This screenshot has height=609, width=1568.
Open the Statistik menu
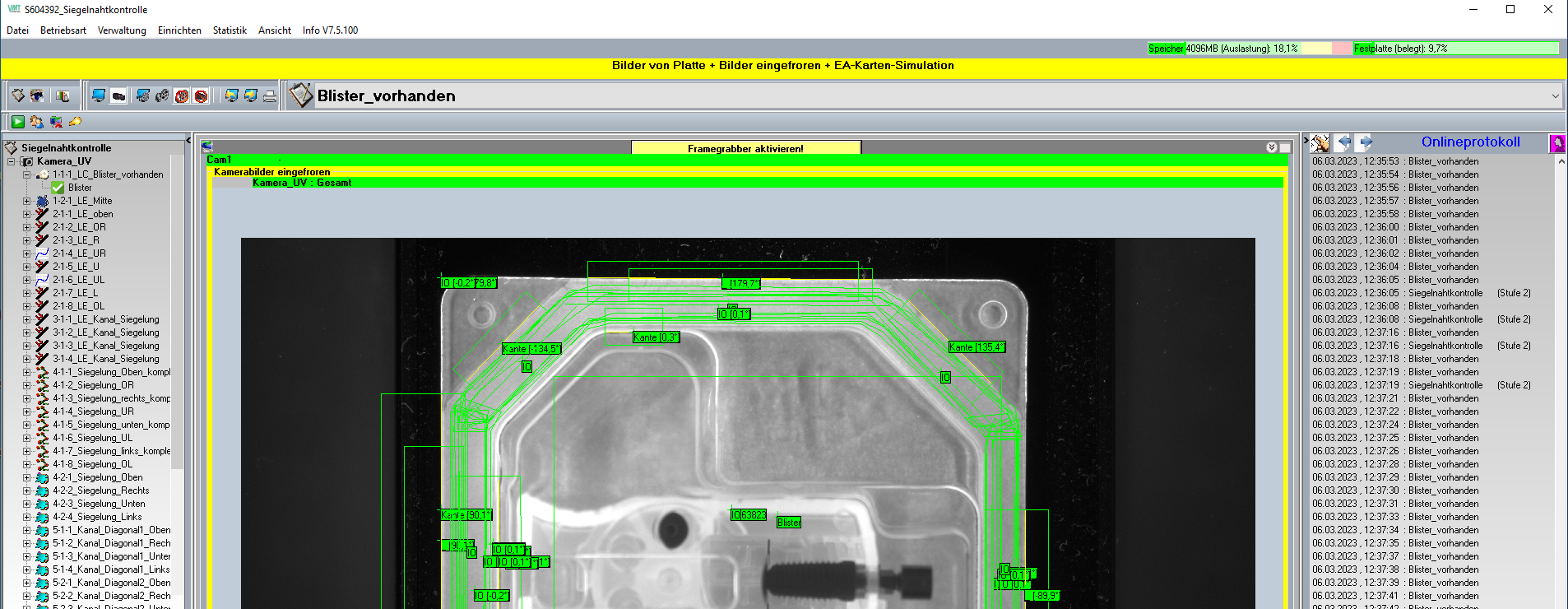230,30
